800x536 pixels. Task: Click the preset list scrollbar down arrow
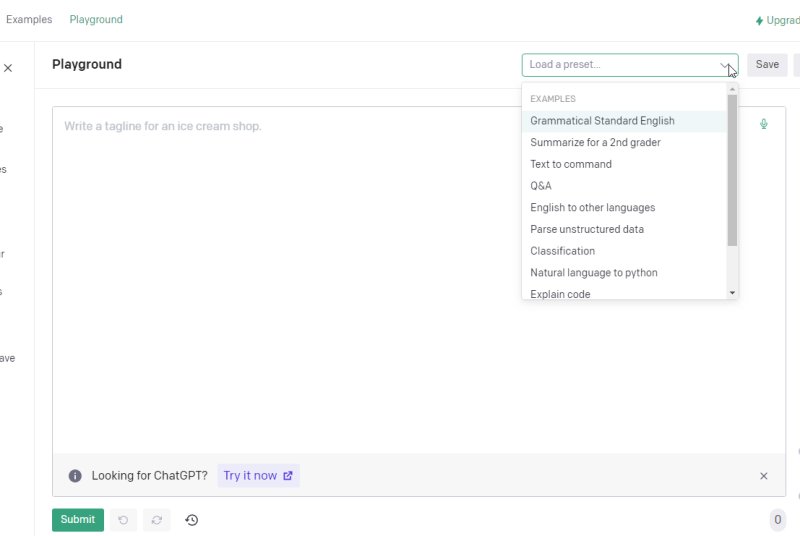(732, 293)
